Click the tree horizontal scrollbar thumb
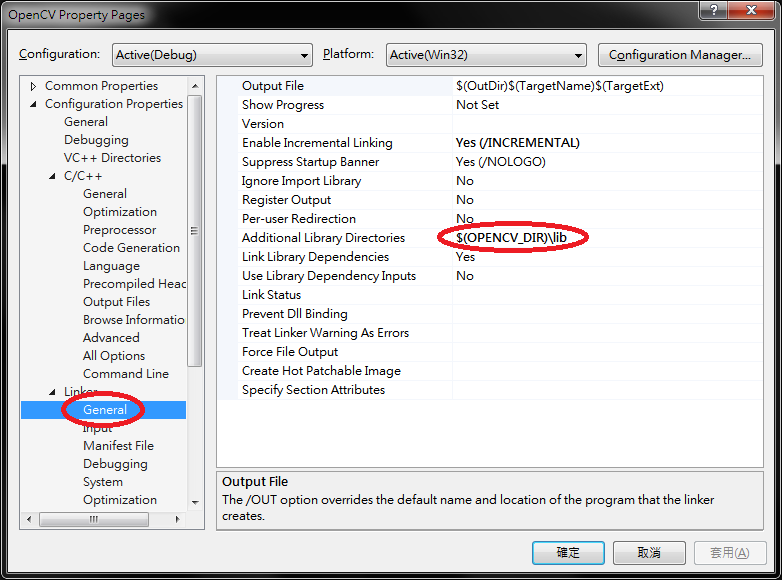 (x=94, y=519)
